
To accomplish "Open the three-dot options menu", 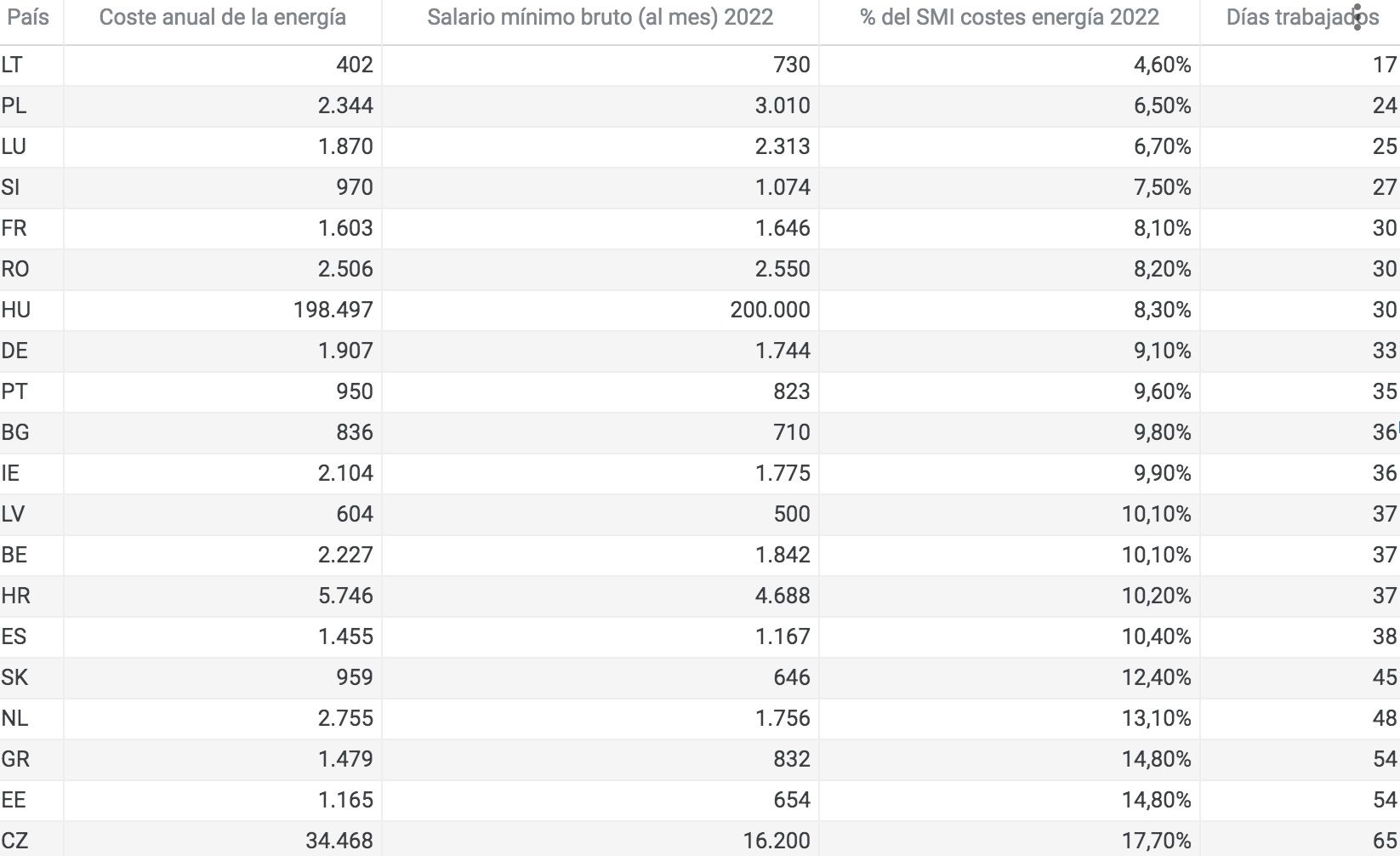I will [1357, 17].
